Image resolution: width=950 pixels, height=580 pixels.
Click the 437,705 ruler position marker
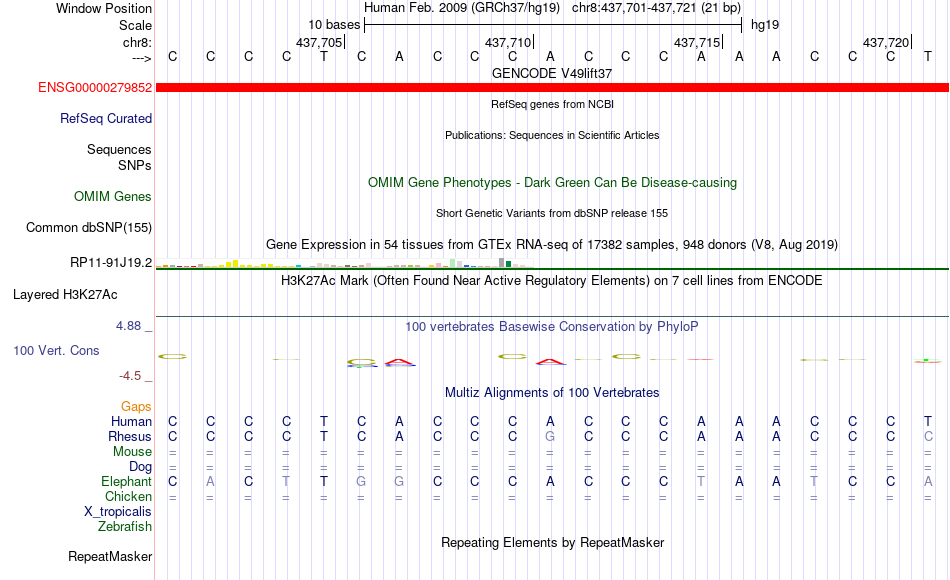tap(319, 42)
